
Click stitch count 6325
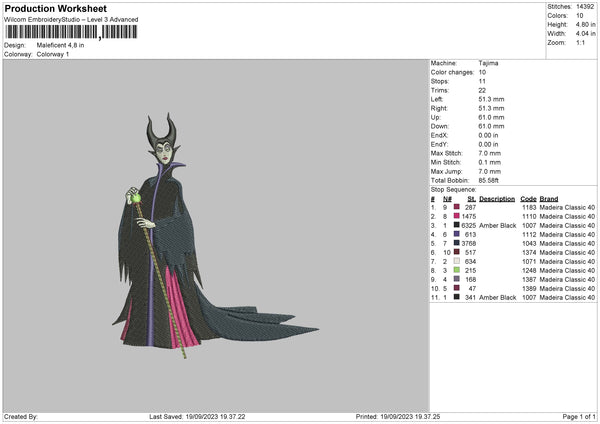tap(469, 225)
